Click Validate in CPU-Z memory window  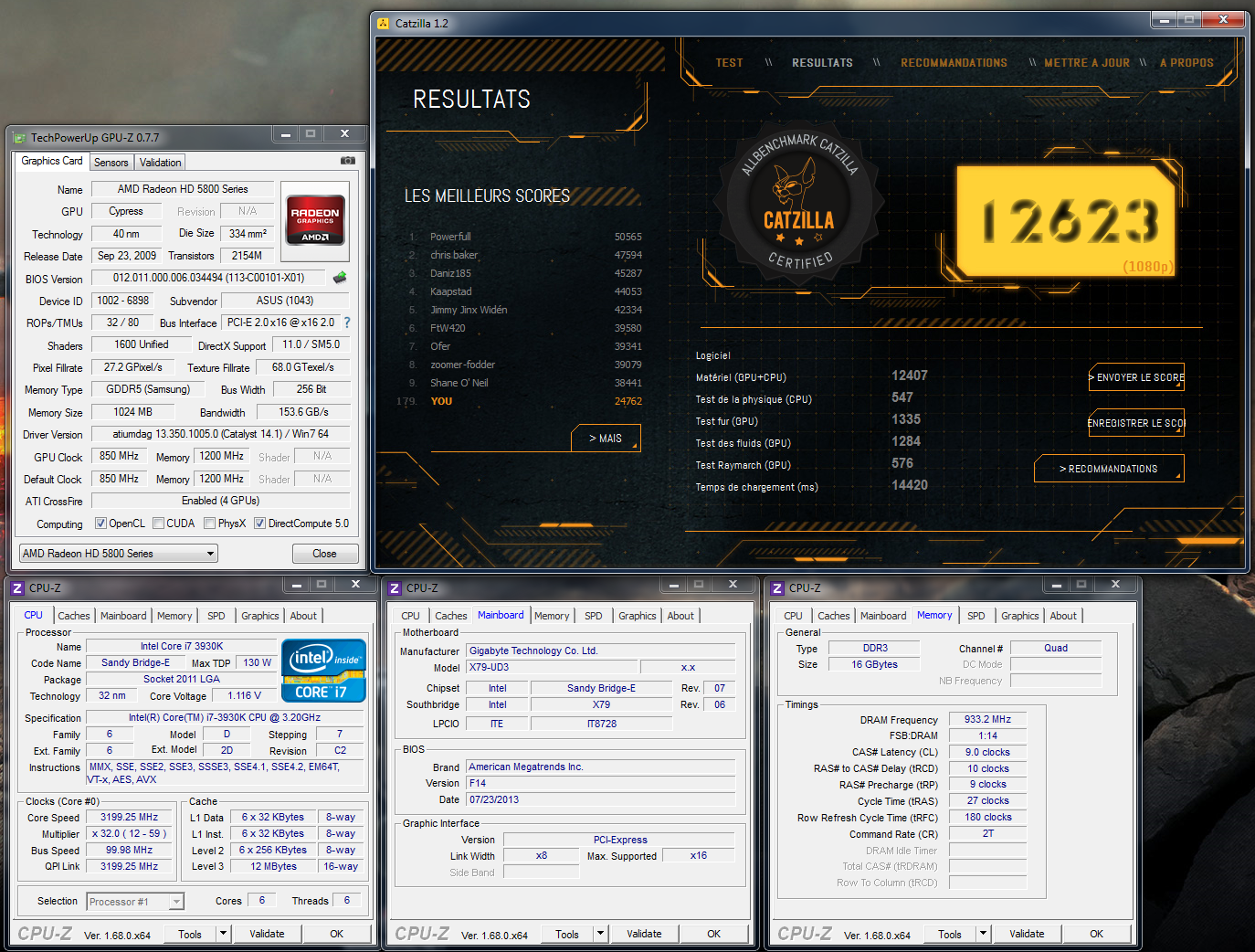click(1027, 934)
